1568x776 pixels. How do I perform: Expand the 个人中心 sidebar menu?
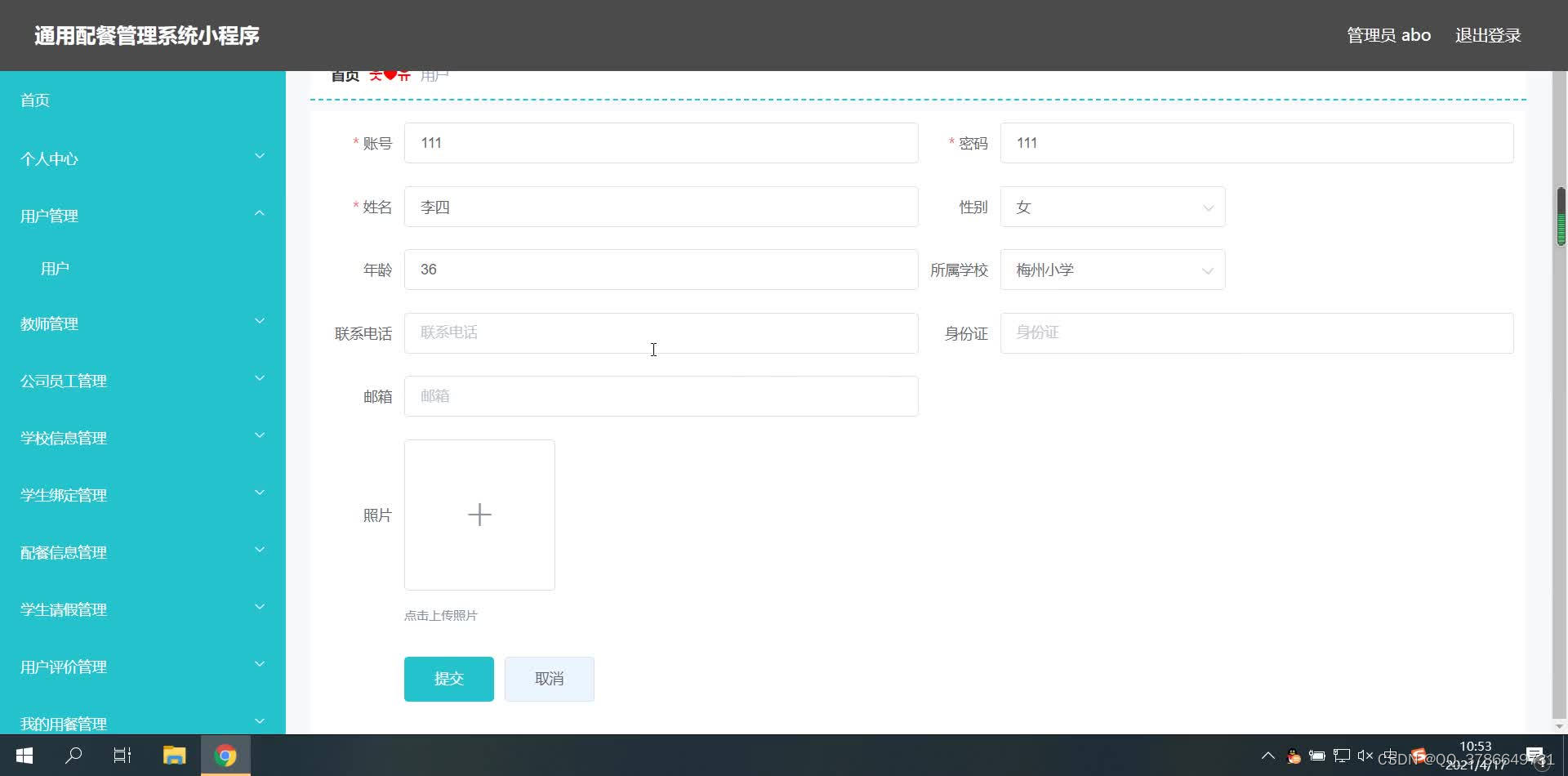pos(143,158)
